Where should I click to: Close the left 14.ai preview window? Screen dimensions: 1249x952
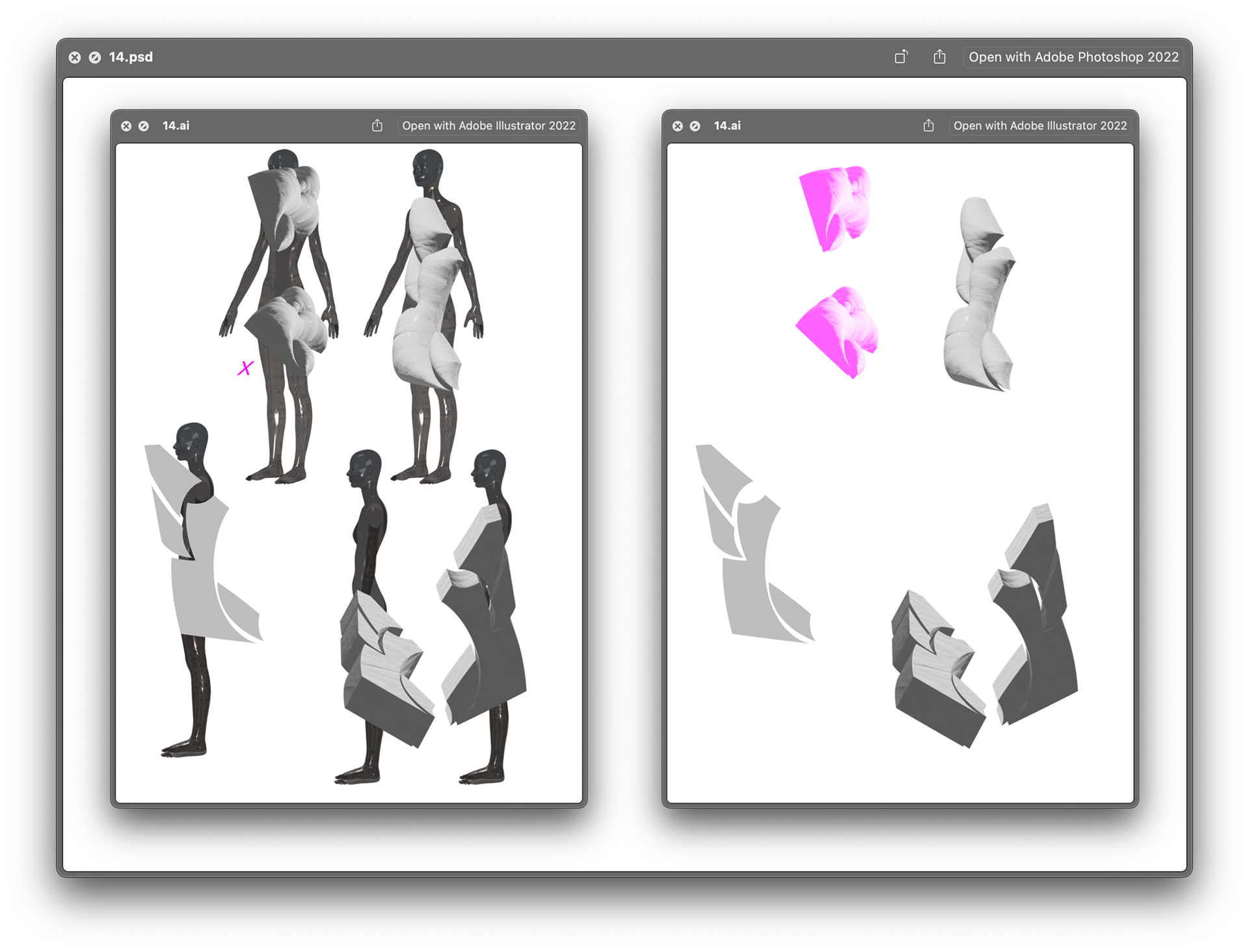tap(126, 126)
